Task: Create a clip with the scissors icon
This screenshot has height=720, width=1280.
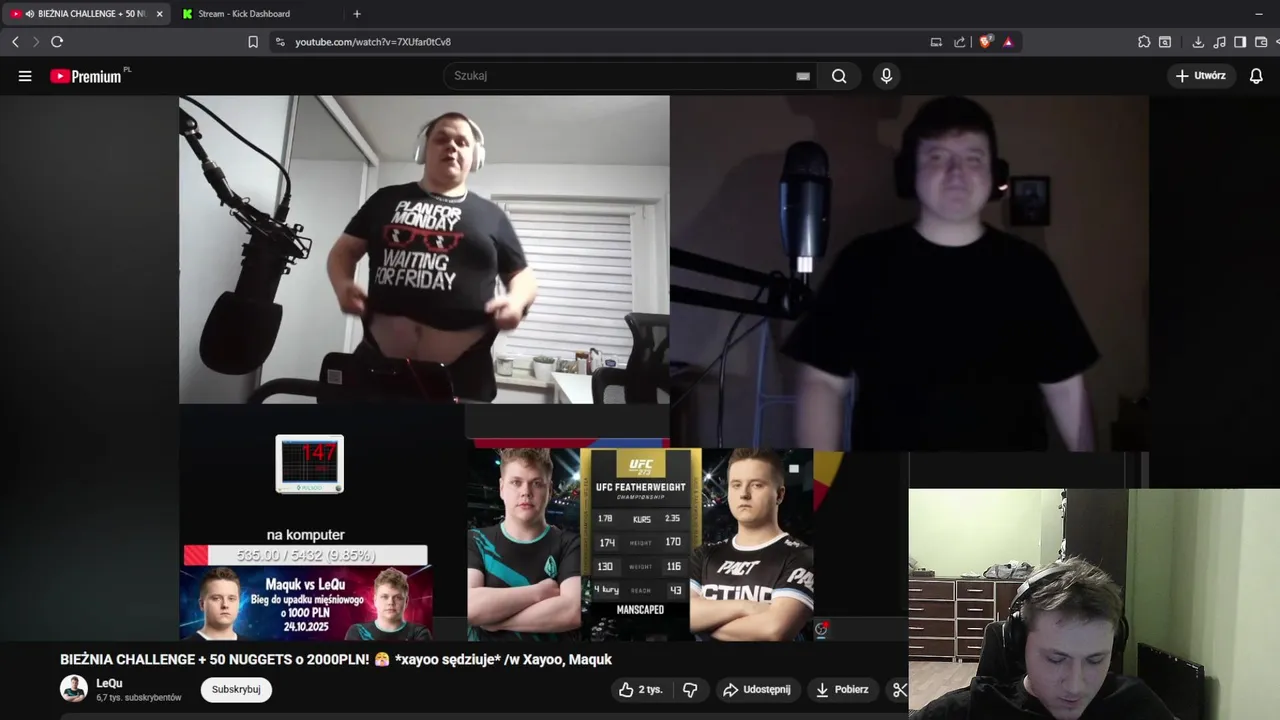Action: point(899,690)
